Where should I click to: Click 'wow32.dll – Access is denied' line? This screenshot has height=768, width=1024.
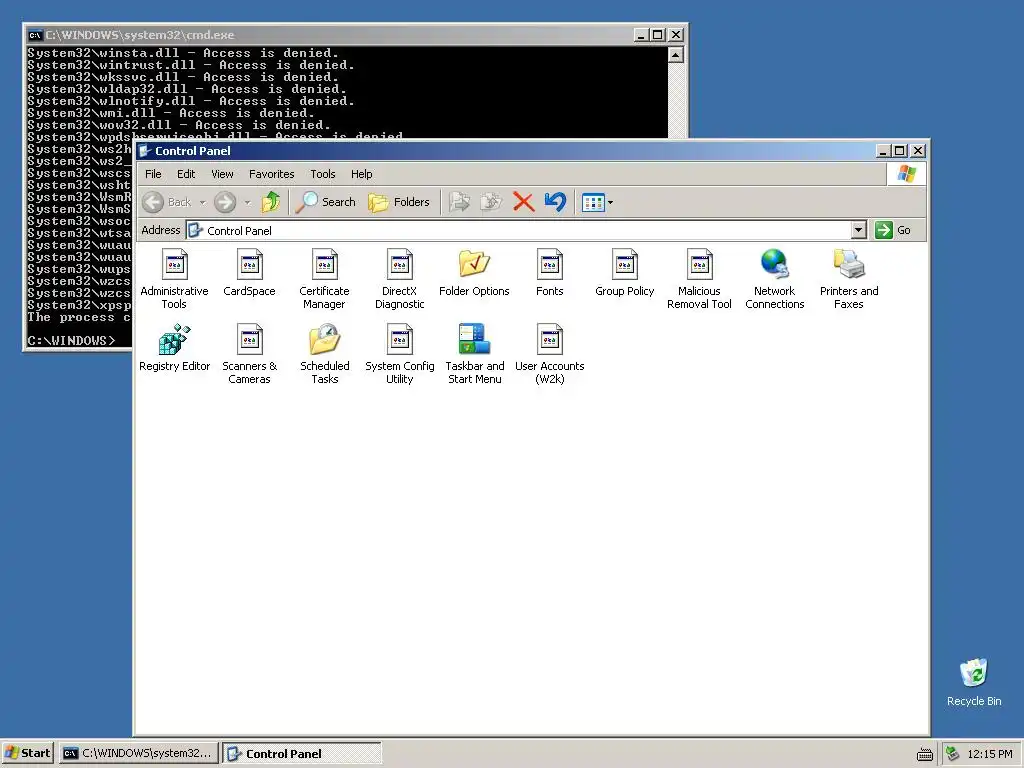pyautogui.click(x=178, y=125)
